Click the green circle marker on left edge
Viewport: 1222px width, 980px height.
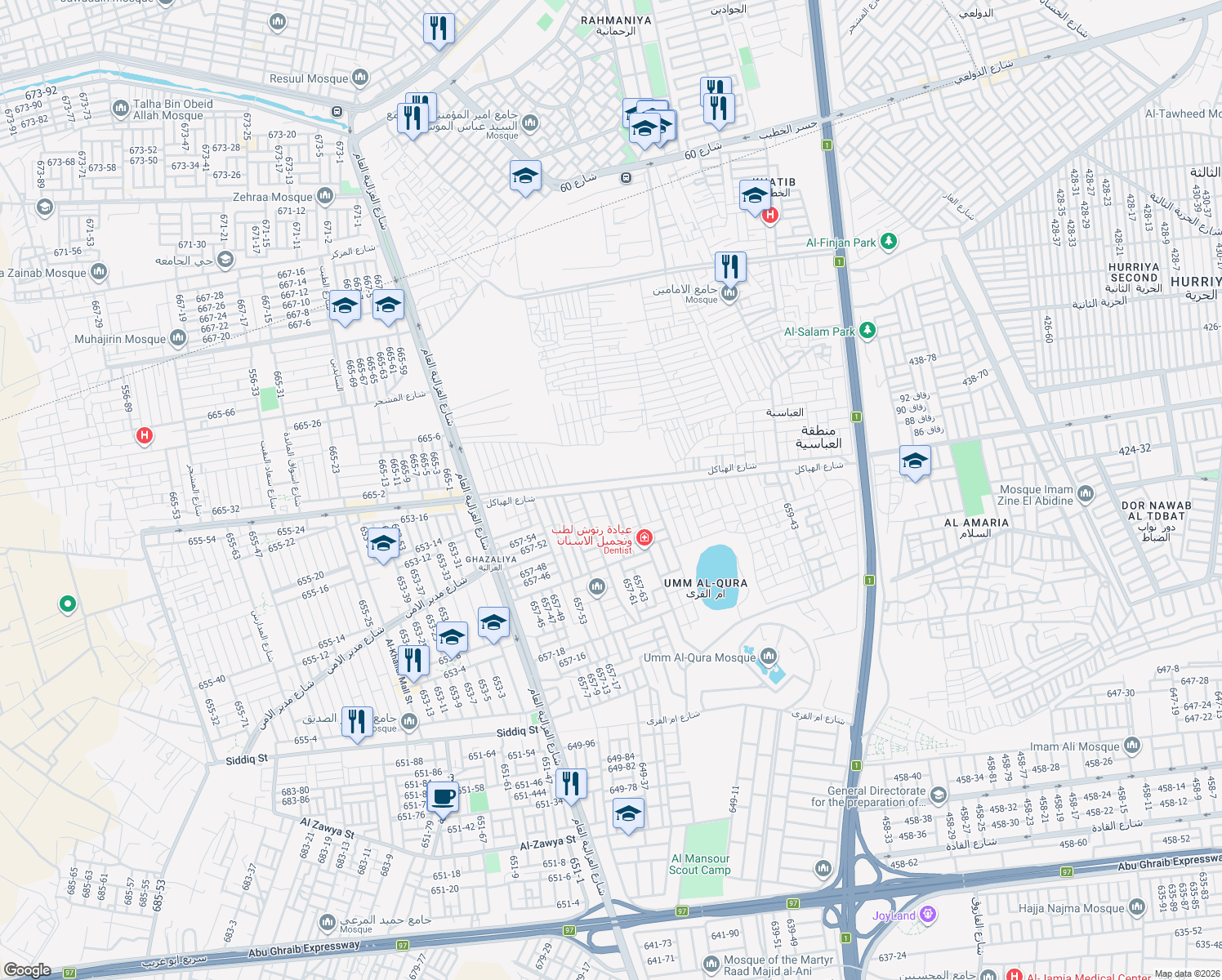[68, 604]
